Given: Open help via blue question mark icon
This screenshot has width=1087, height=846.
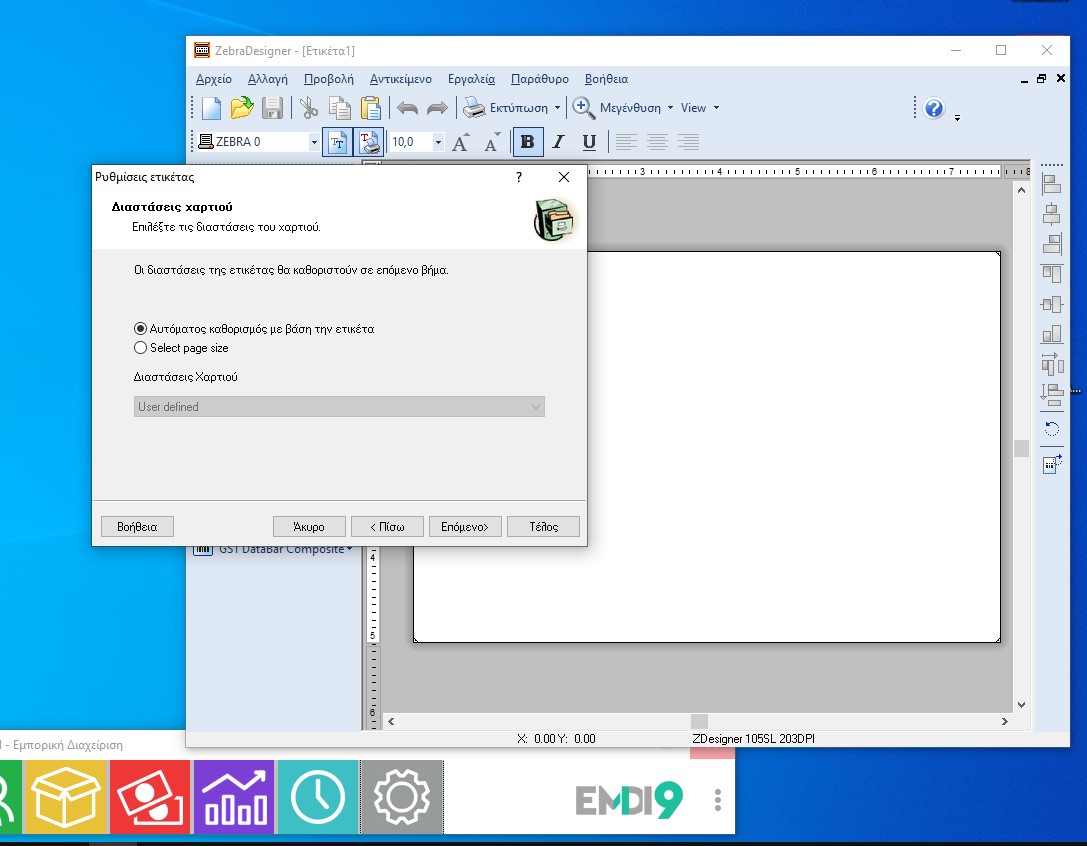Looking at the screenshot, I should coord(934,108).
